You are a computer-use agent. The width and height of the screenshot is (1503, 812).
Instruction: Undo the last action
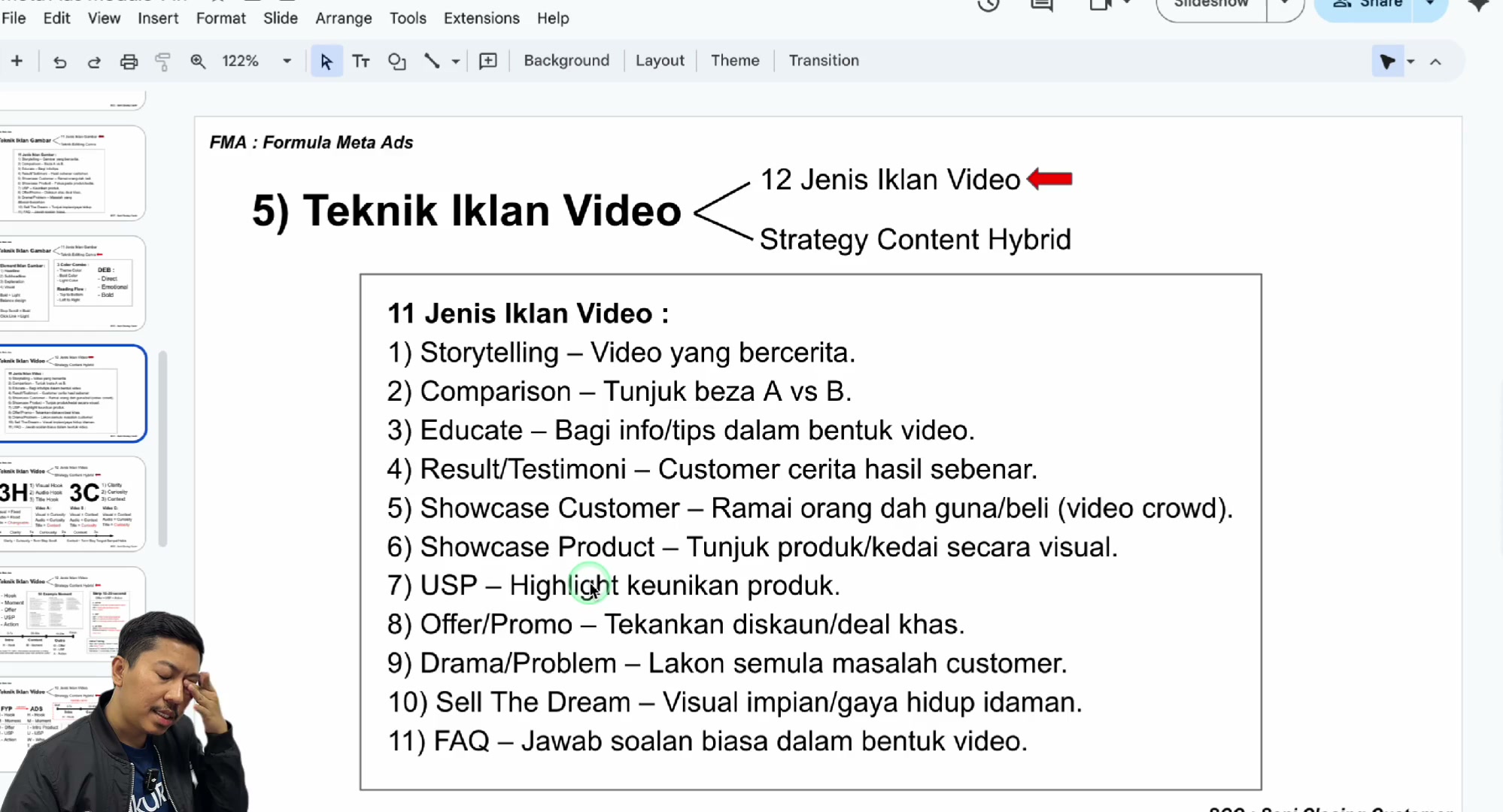59,62
